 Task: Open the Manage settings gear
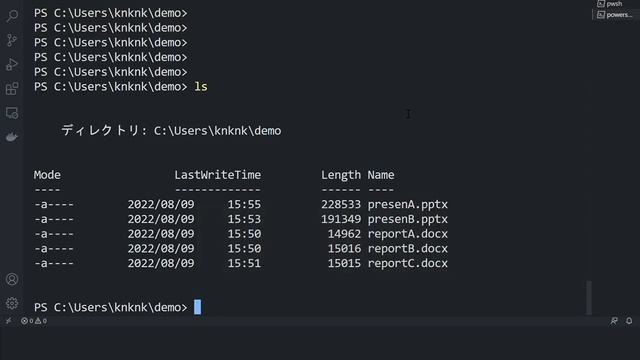click(x=12, y=303)
